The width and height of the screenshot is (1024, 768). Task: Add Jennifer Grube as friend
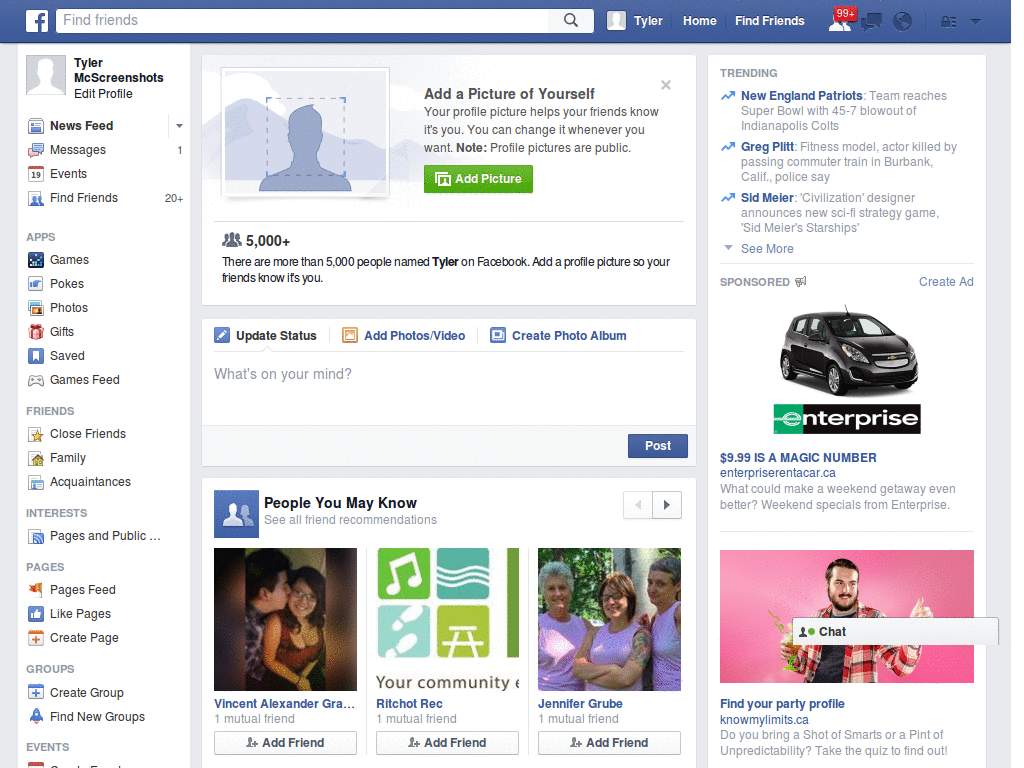609,743
